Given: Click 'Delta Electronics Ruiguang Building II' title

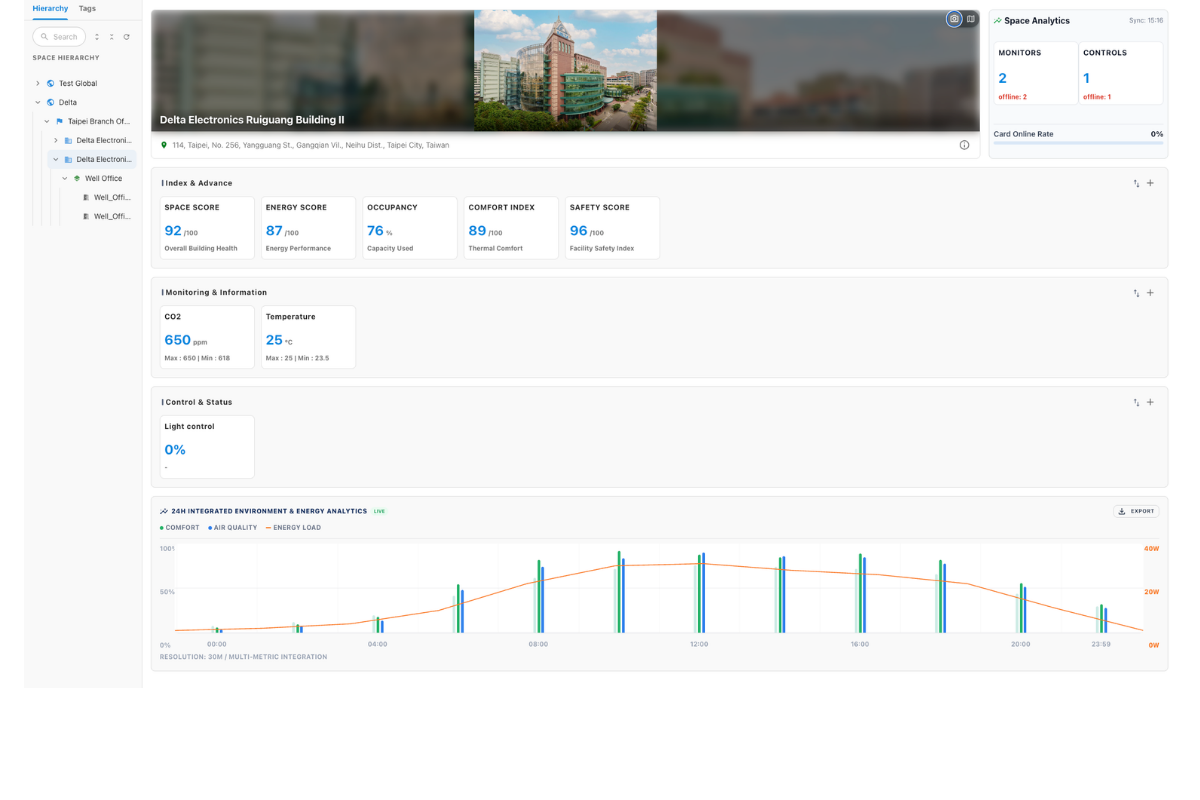Looking at the screenshot, I should tap(252, 119).
